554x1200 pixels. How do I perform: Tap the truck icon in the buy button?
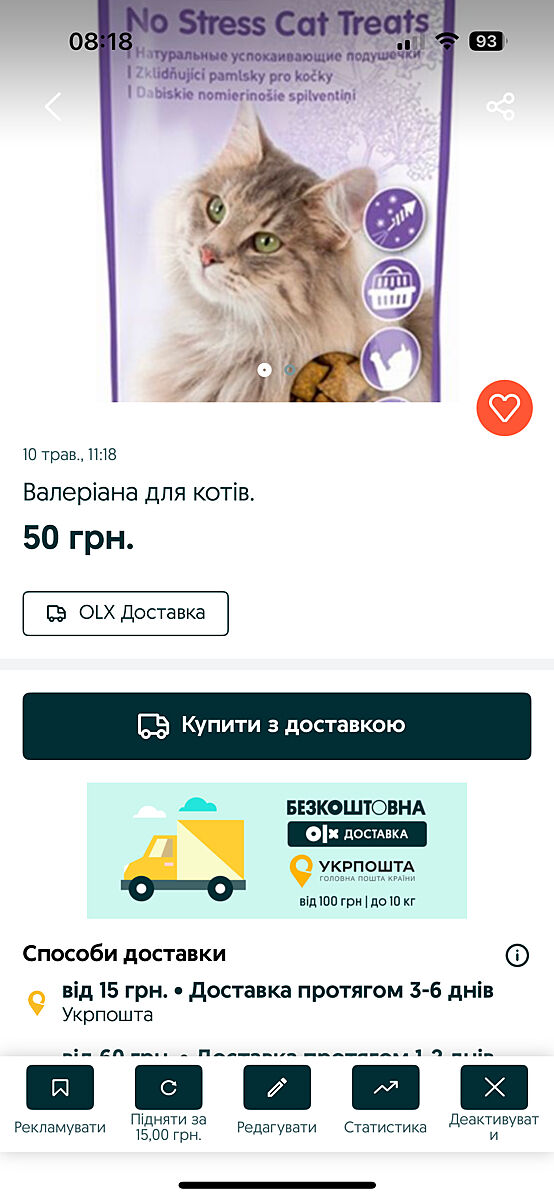(x=153, y=726)
